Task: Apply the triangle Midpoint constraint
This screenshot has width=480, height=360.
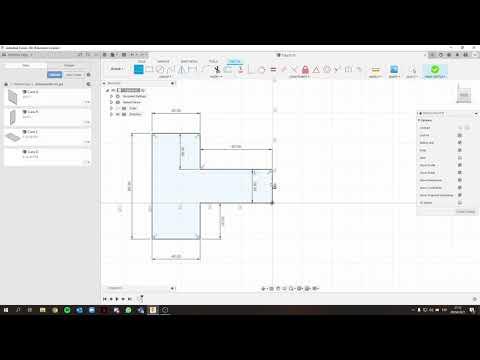Action: (316, 69)
